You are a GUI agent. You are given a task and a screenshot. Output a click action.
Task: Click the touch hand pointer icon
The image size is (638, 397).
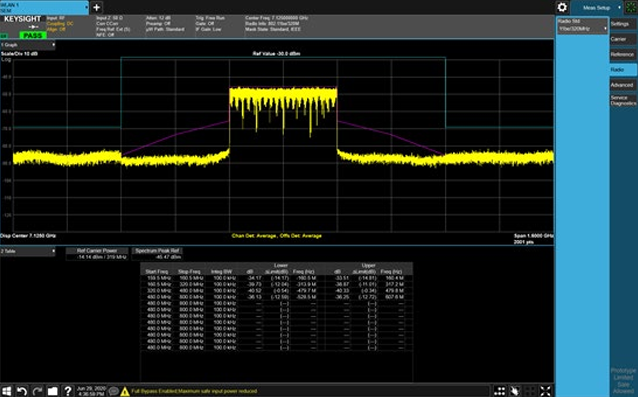coord(515,391)
